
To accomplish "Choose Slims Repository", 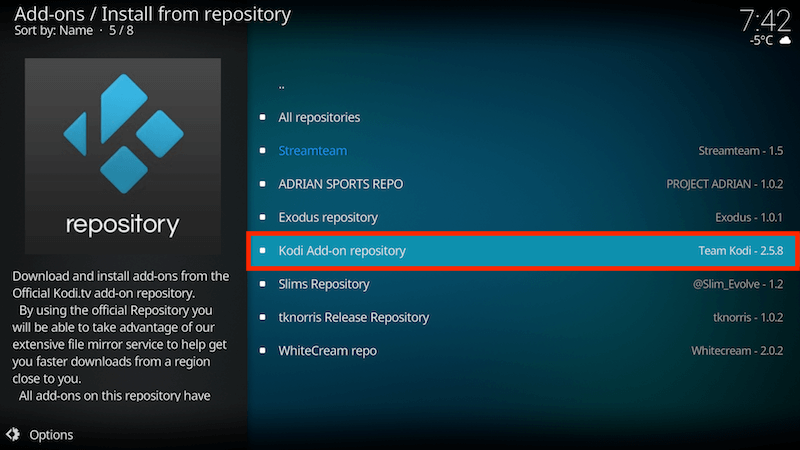I will [x=523, y=284].
